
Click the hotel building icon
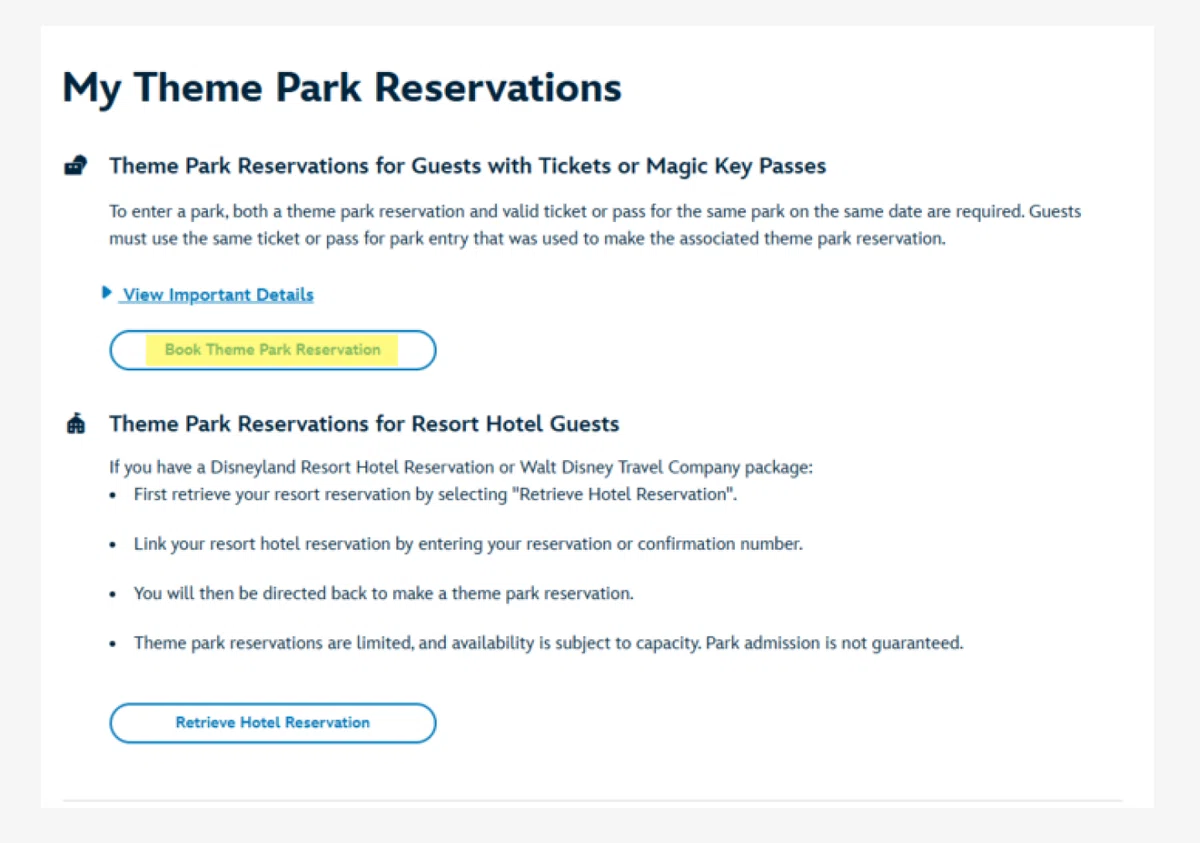(x=76, y=424)
